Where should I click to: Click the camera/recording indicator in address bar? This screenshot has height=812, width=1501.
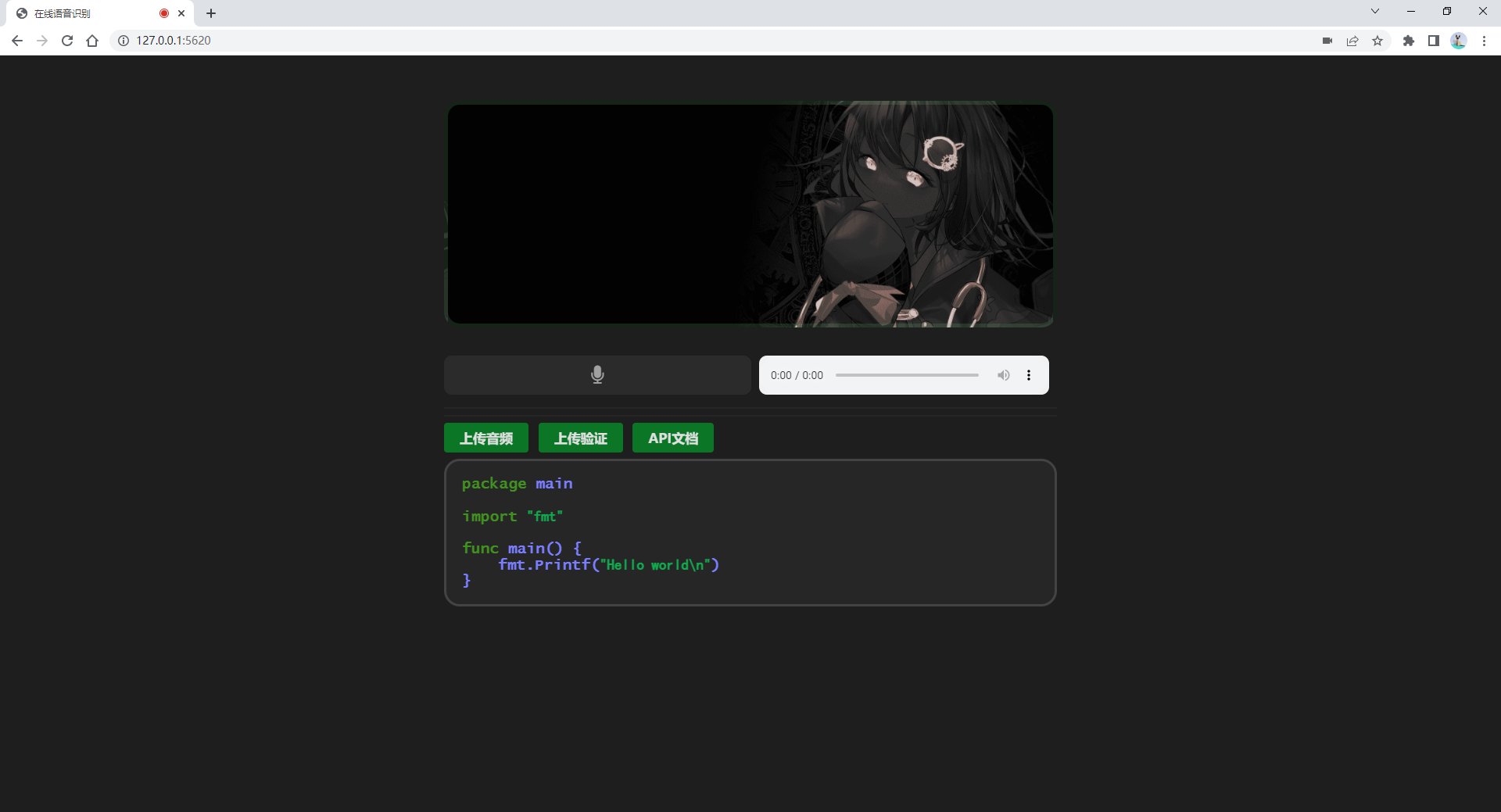tap(1327, 41)
